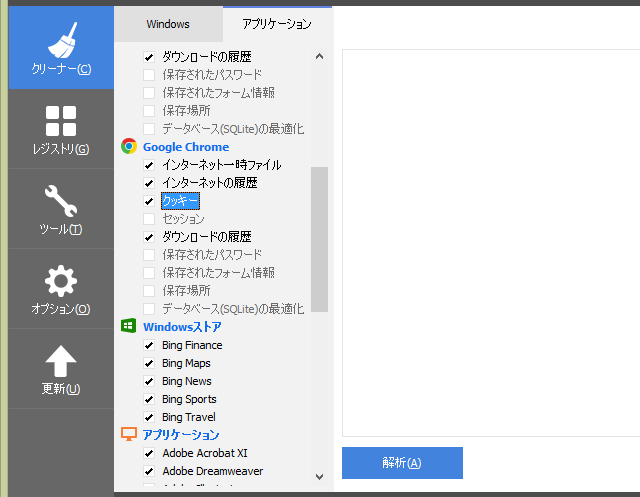Click the green Windowsストア icon
The image size is (640, 497).
point(129,326)
